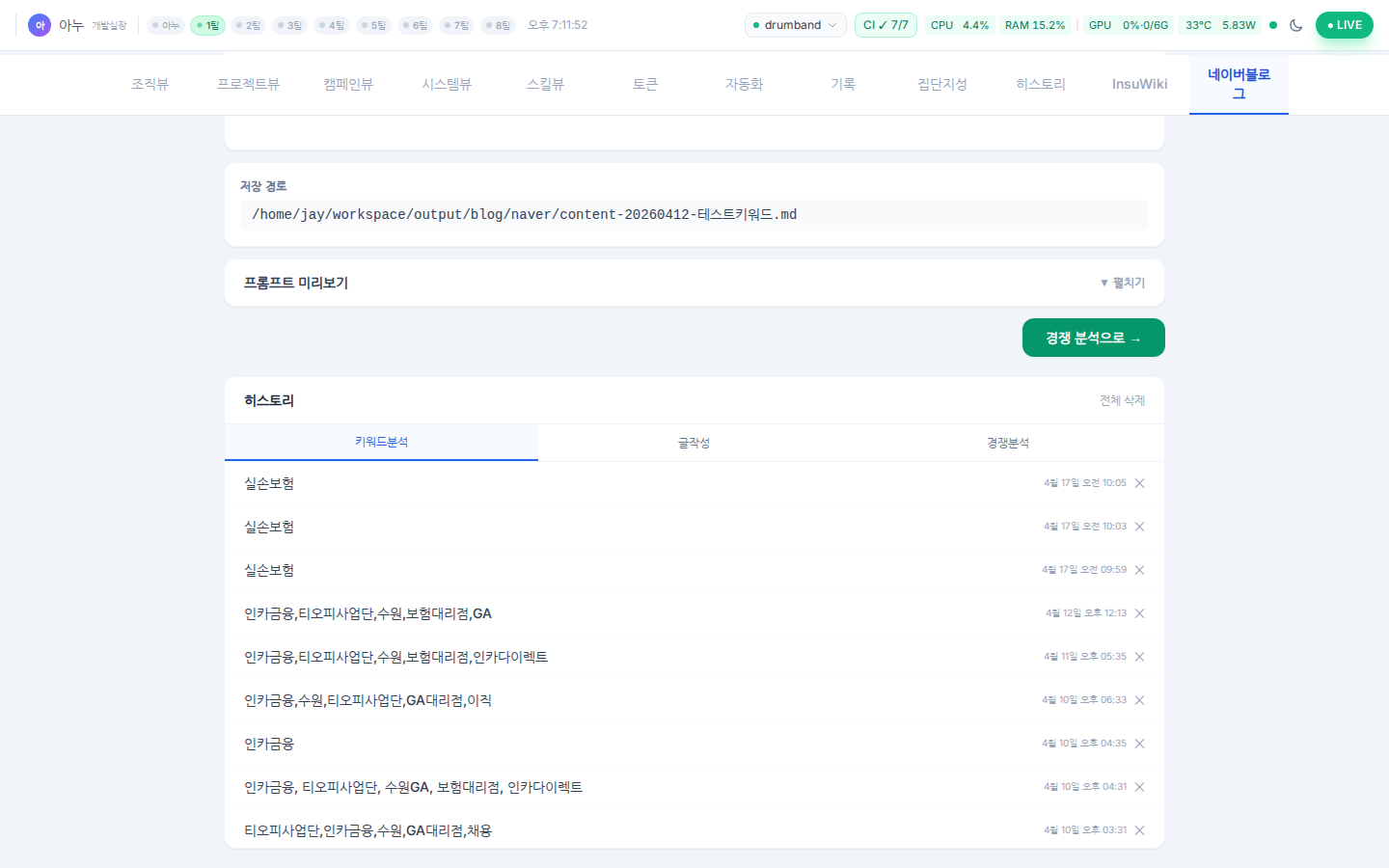Image resolution: width=1389 pixels, height=868 pixels.
Task: Switch to the 2팀 team chip
Action: click(x=248, y=25)
